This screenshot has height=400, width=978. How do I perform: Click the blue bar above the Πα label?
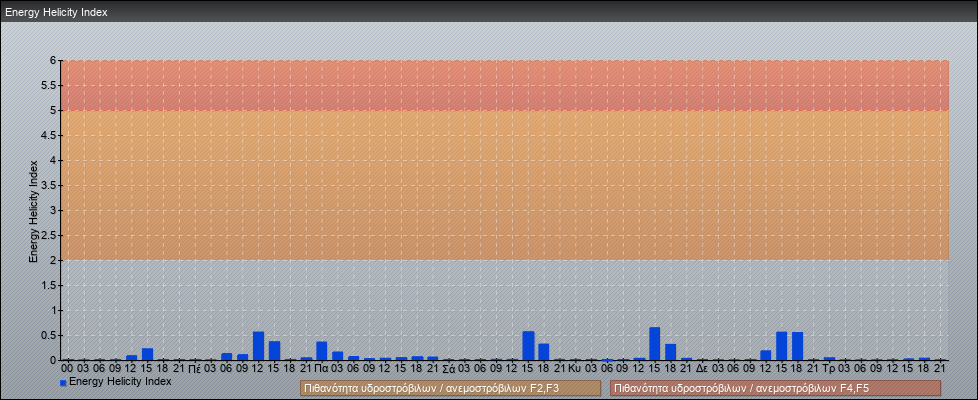pos(322,351)
